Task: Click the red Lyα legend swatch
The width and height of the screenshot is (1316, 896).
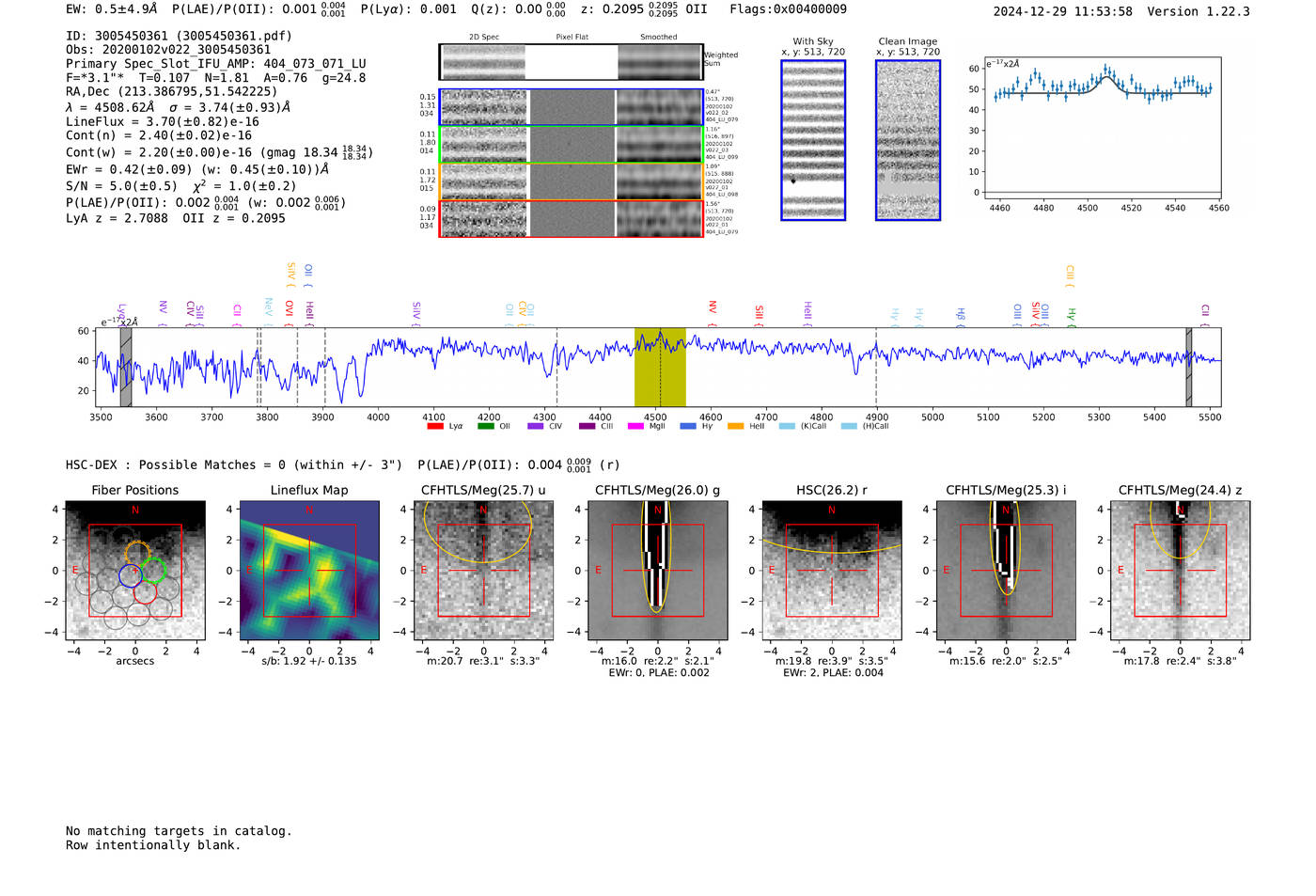Action: click(x=435, y=426)
